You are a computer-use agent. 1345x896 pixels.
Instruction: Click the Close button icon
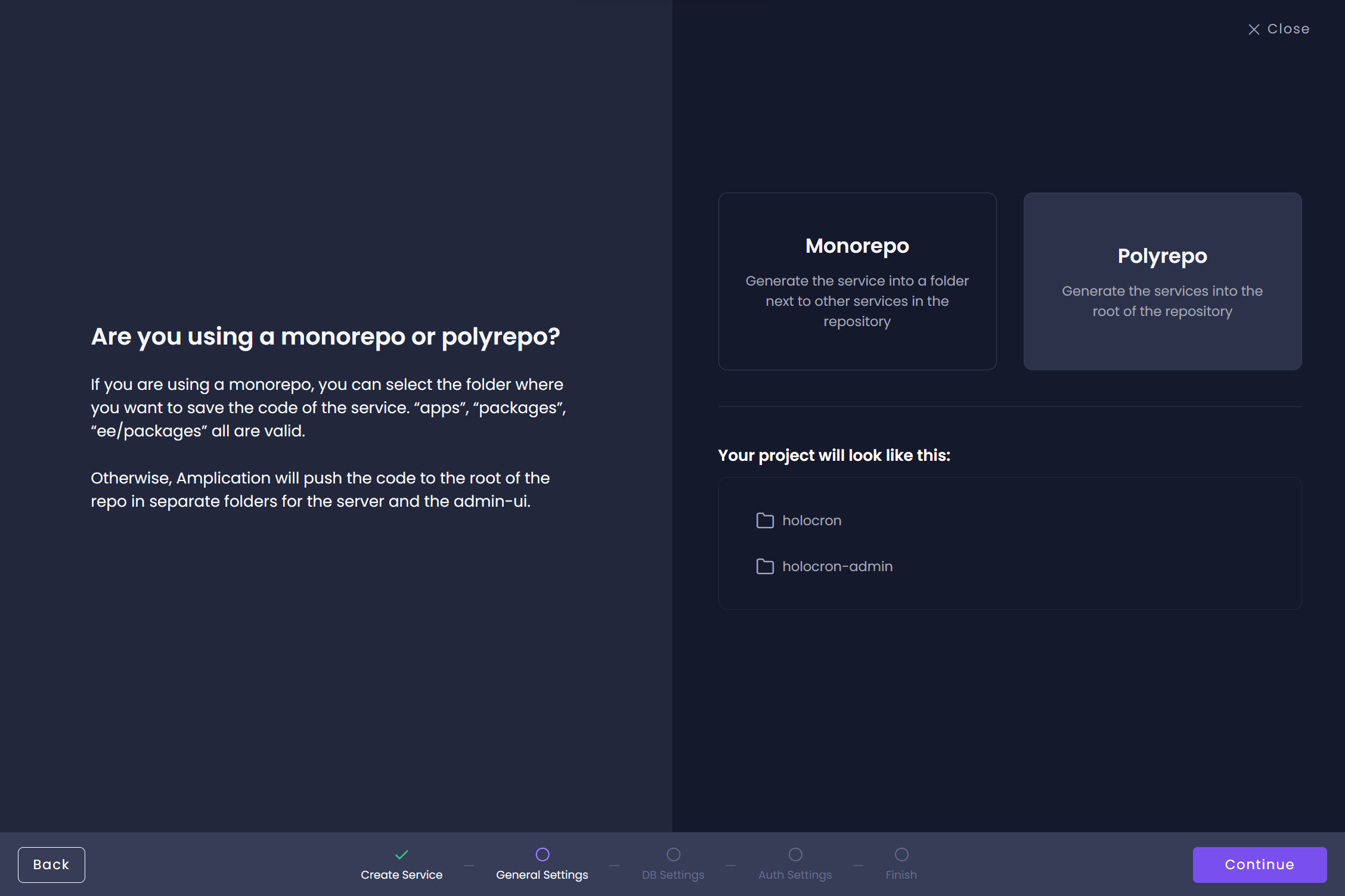[1253, 28]
